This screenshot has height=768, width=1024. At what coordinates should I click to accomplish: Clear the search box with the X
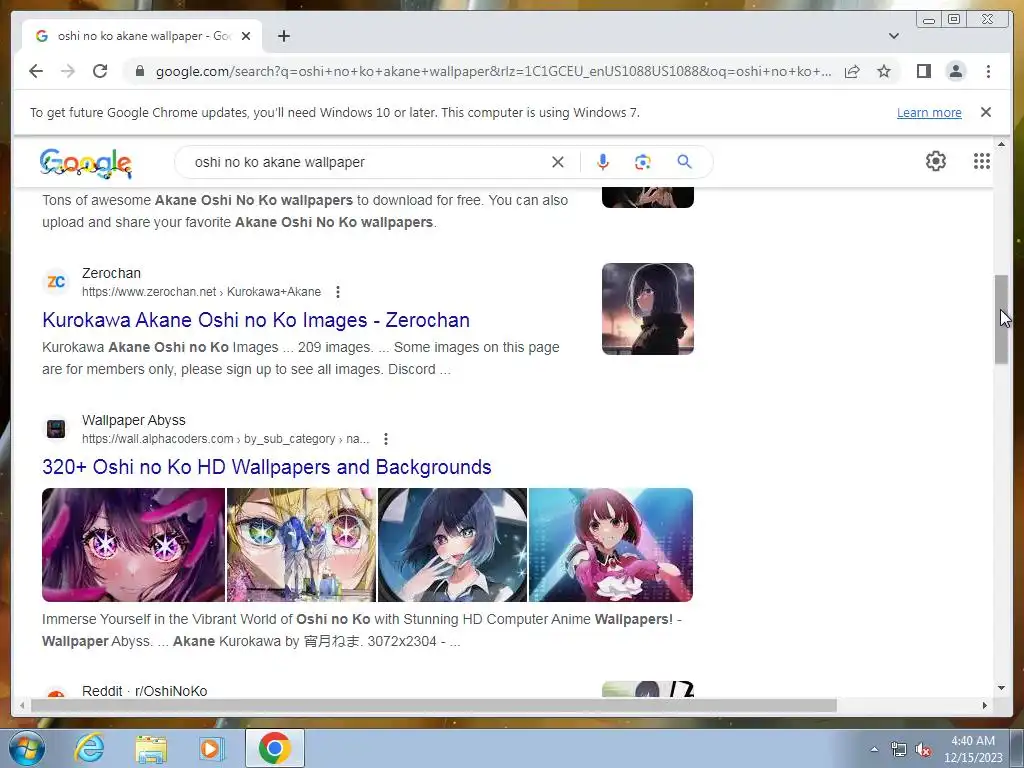[557, 162]
